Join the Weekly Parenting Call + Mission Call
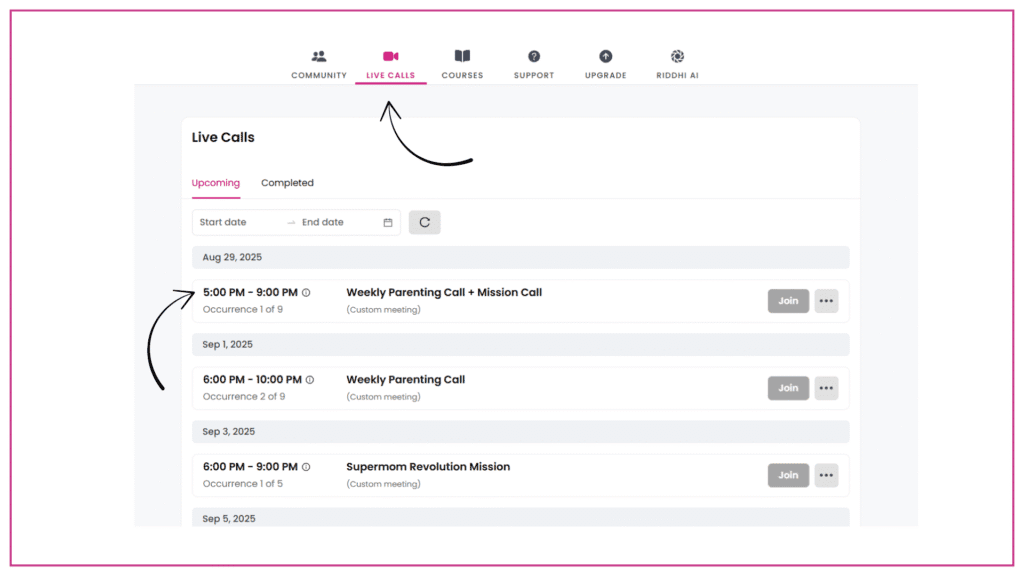The image size is (1024, 576). coord(788,301)
